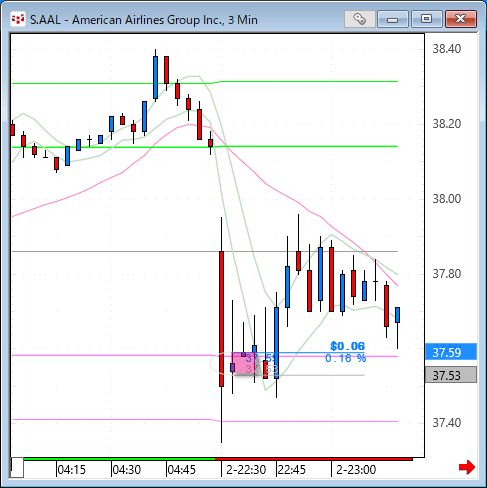
Task: Minimize the S.AAL chart window
Action: [393, 19]
